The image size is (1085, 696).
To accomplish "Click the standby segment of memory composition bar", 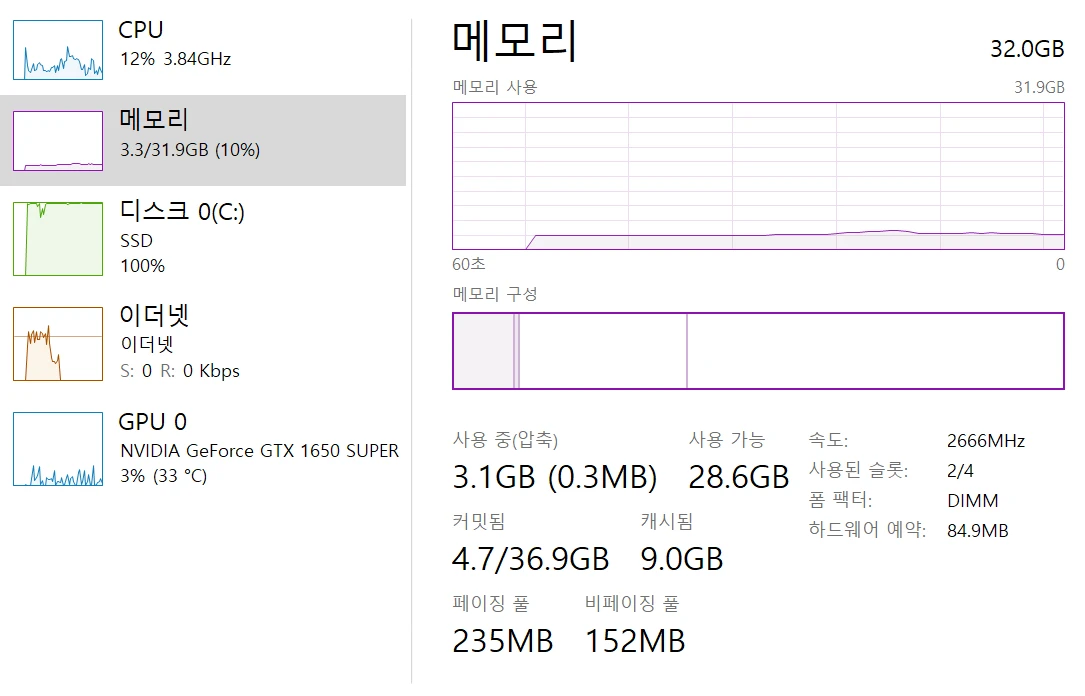I will point(603,351).
